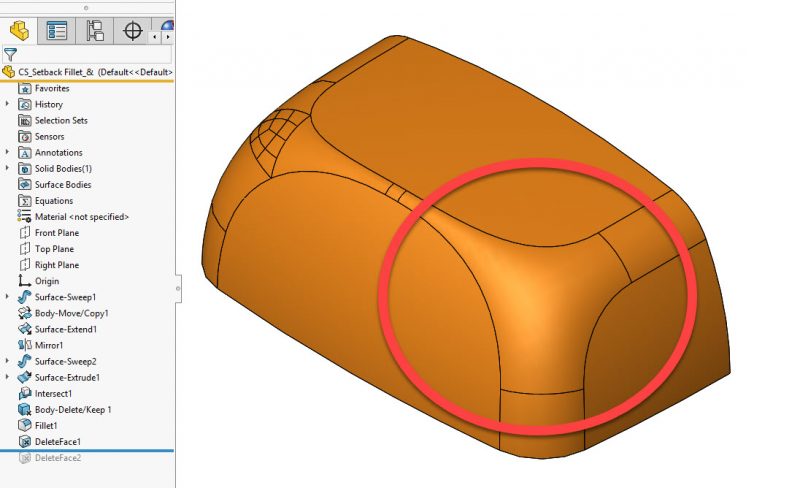Expand the Surface-Sweep1 feature
This screenshot has height=488, width=800.
pos(8,297)
